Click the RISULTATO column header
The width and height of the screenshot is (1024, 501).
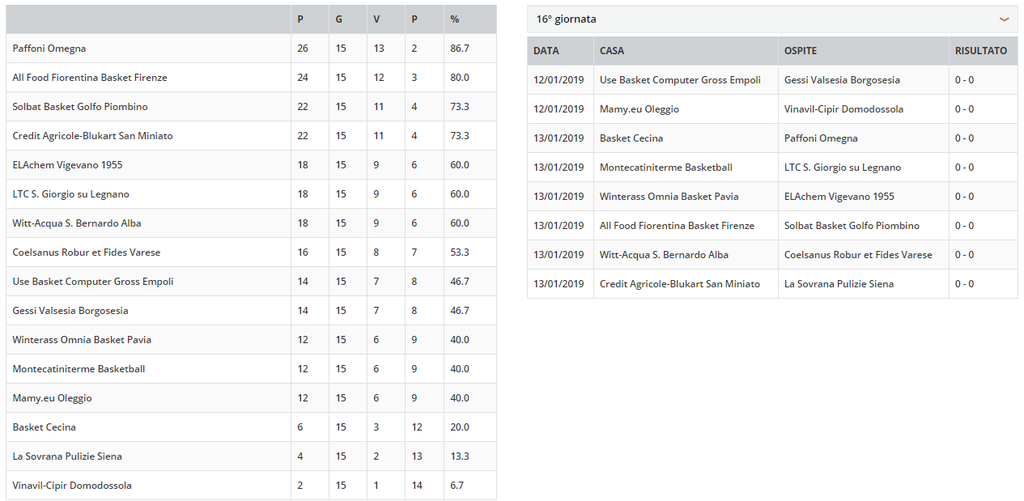(981, 51)
